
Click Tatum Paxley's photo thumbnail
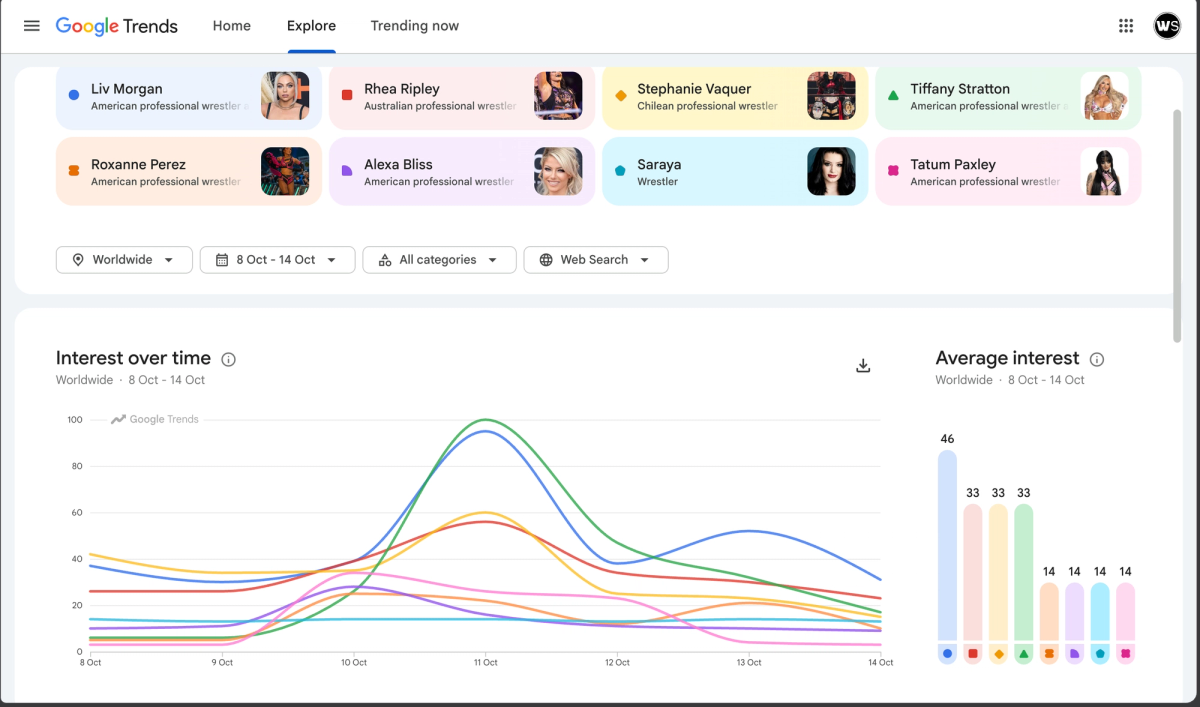tap(1104, 172)
